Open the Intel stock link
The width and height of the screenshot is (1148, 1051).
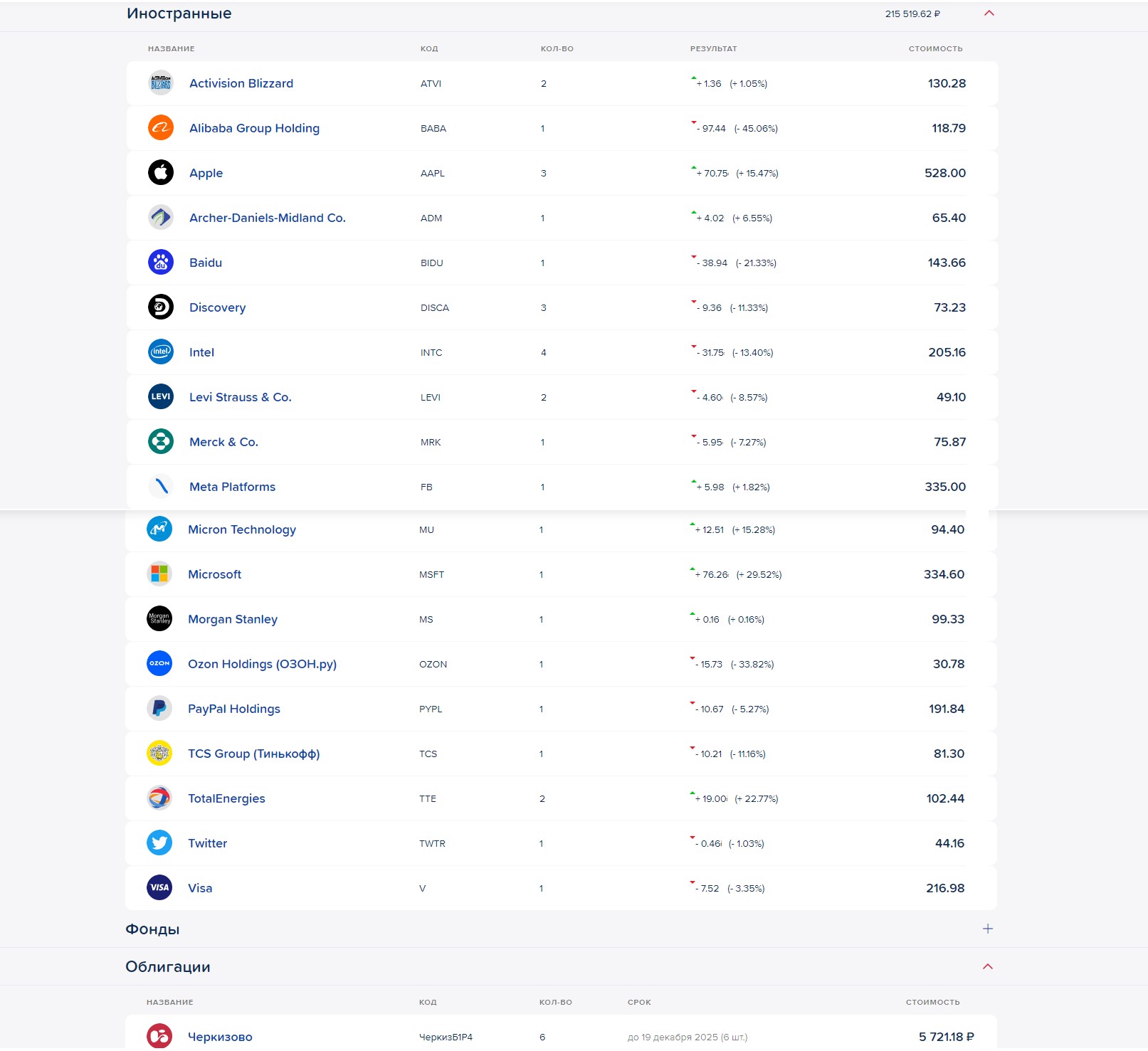tap(201, 352)
